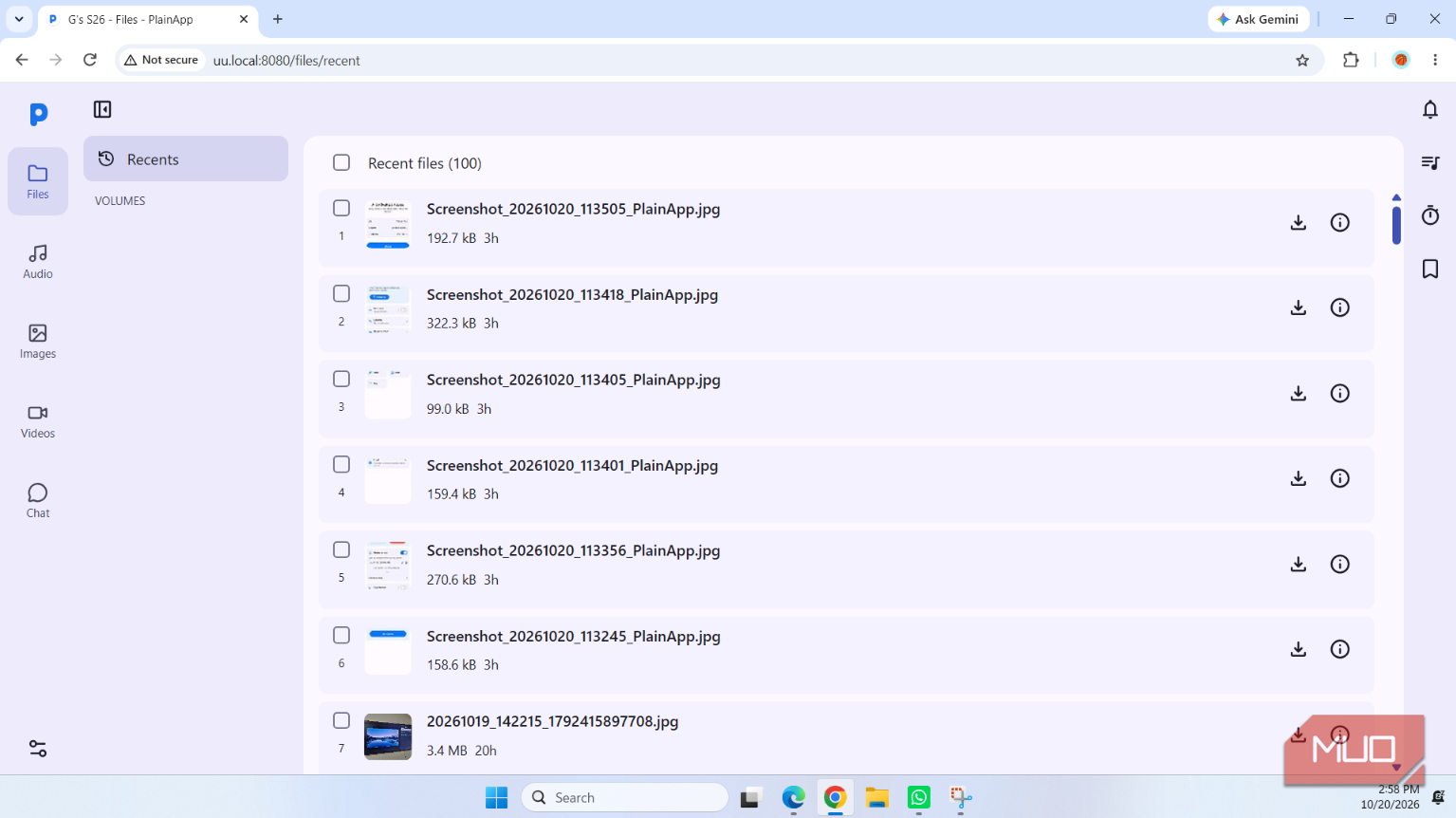Go to the Videos section
This screenshot has height=818, width=1456.
pyautogui.click(x=38, y=420)
